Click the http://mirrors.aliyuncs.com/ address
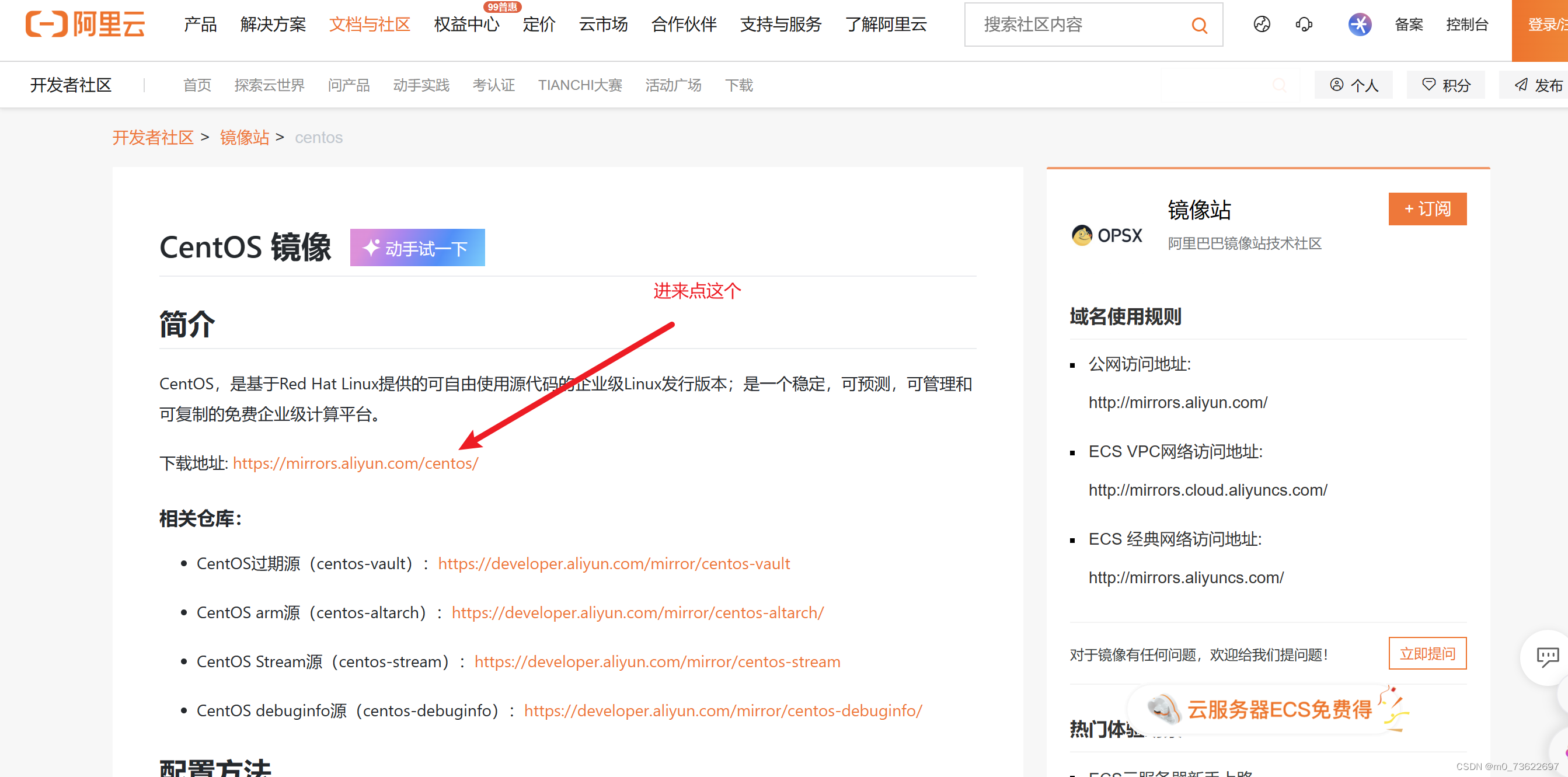1568x777 pixels. coord(1186,578)
